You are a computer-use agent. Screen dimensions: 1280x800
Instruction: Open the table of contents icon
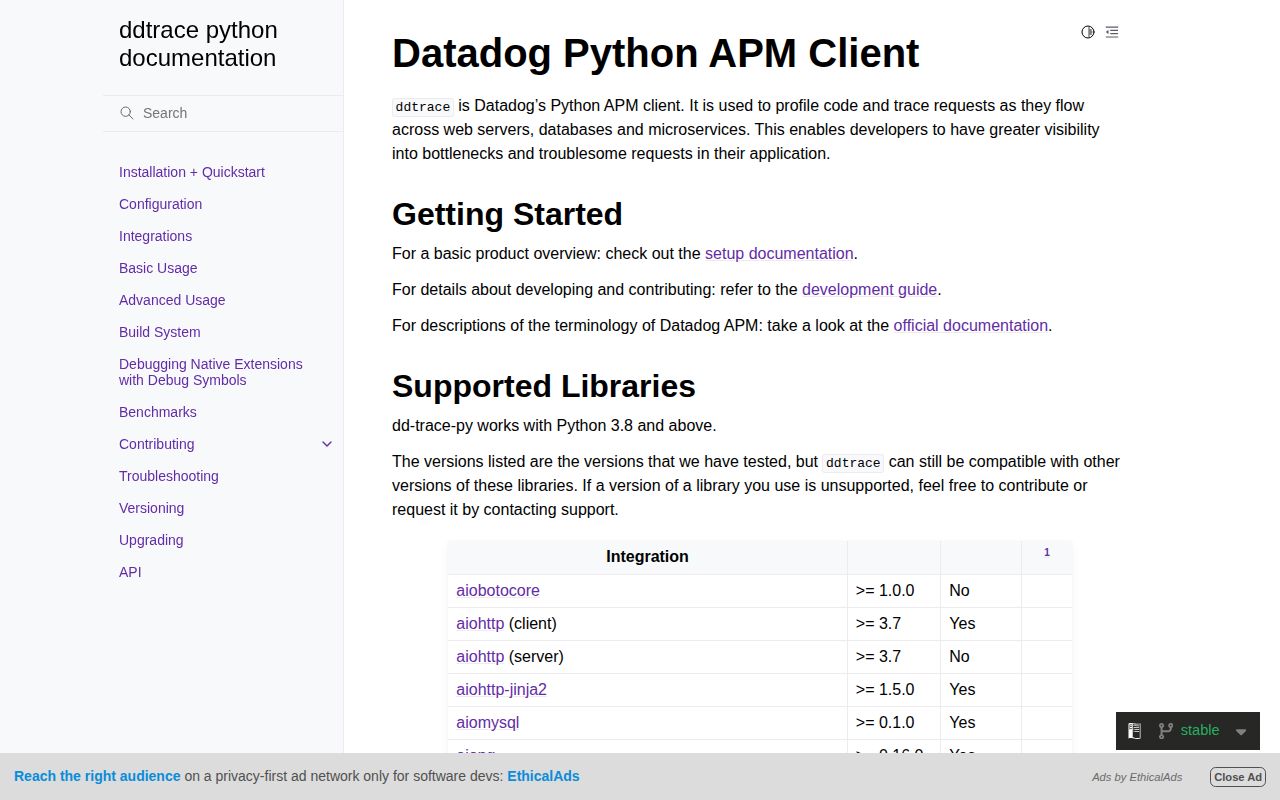coord(1112,32)
